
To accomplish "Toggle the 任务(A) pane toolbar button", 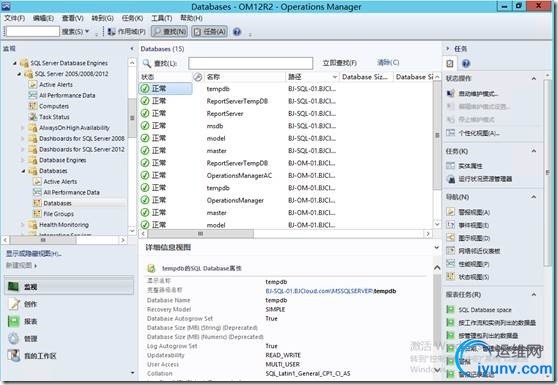I will click(209, 32).
